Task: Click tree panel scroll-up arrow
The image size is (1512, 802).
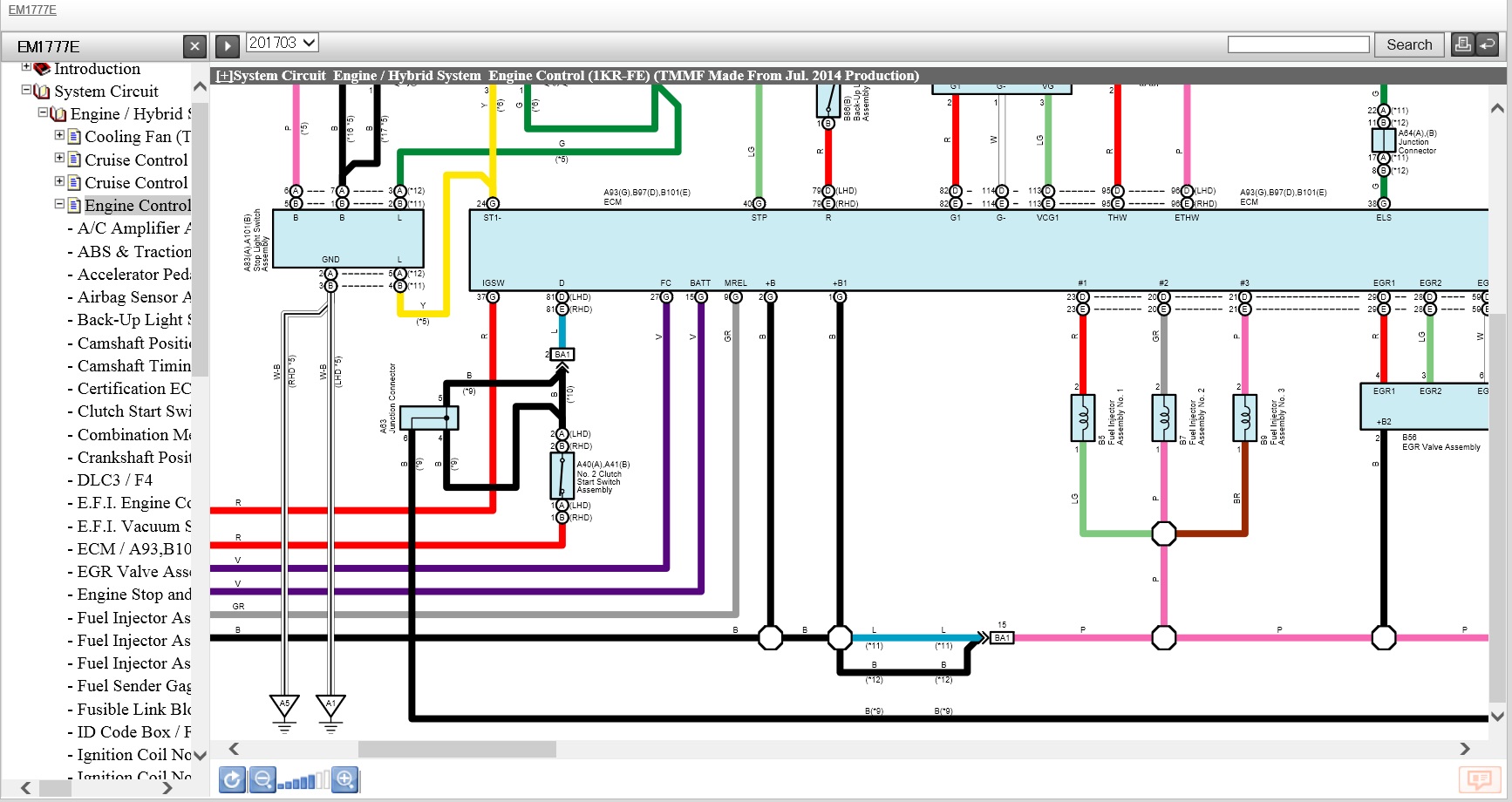Action: [200, 87]
